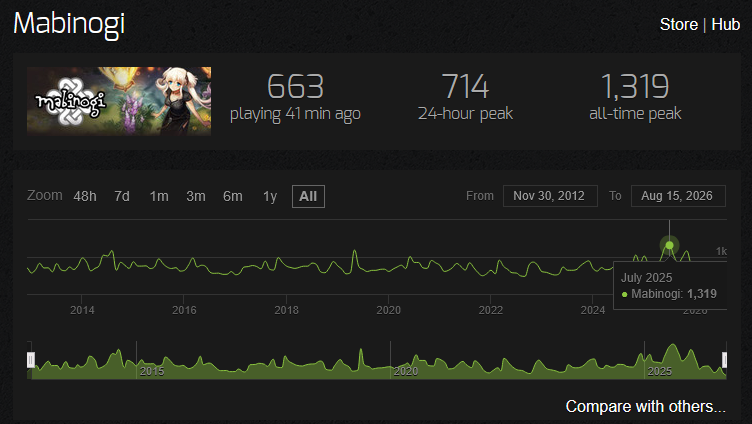The image size is (752, 424).
Task: Edit the To date field Aug 15, 2026
Action: (x=678, y=196)
